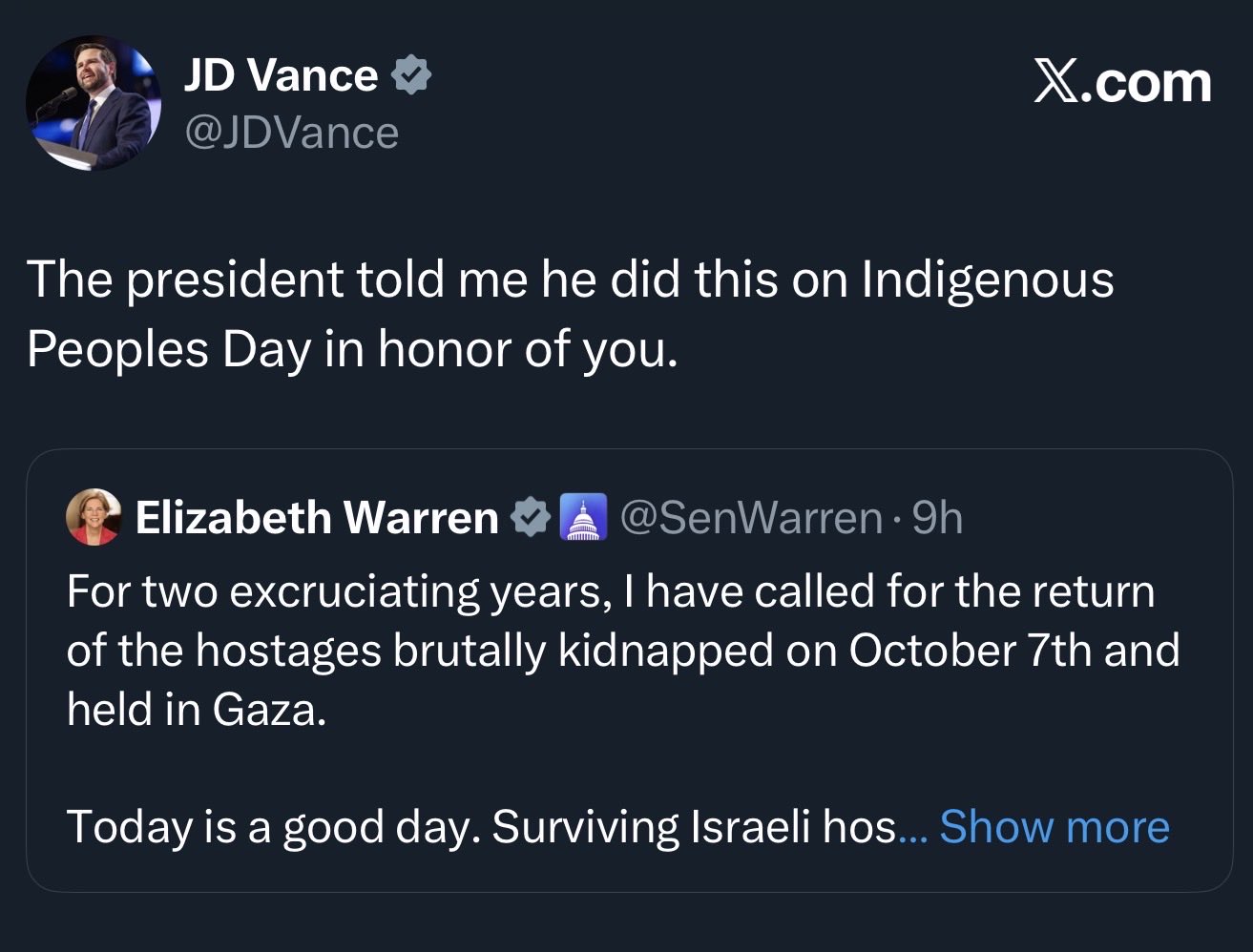Open the @SenWarren handle
Image resolution: width=1253 pixels, height=952 pixels.
(751, 517)
